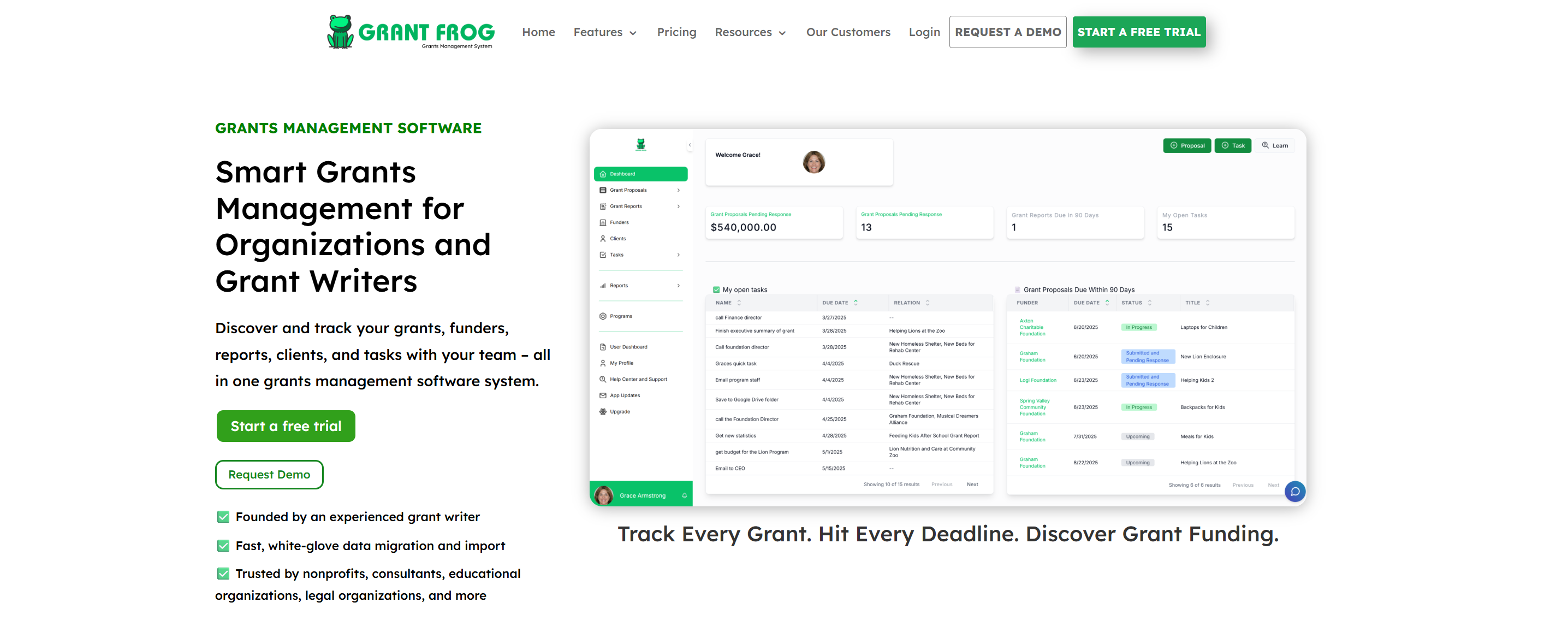
Task: Click the Request Demo outlined button
Action: (269, 475)
